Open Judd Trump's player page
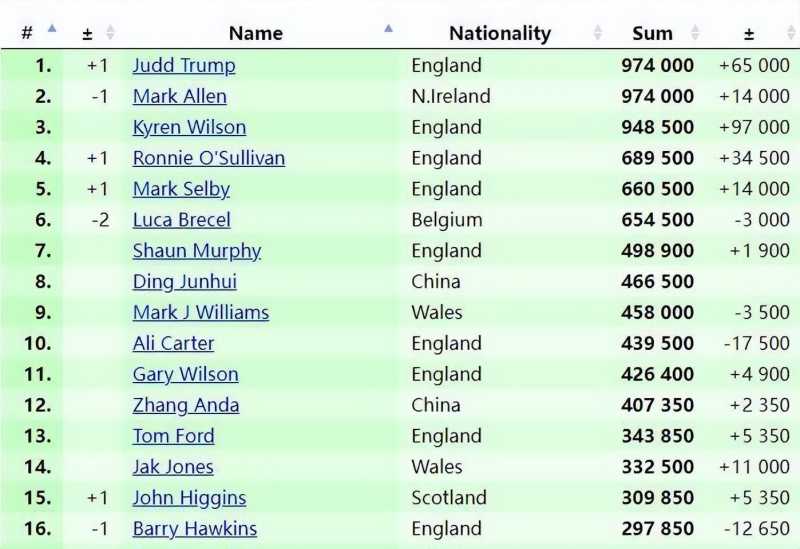This screenshot has height=549, width=800. pos(184,66)
